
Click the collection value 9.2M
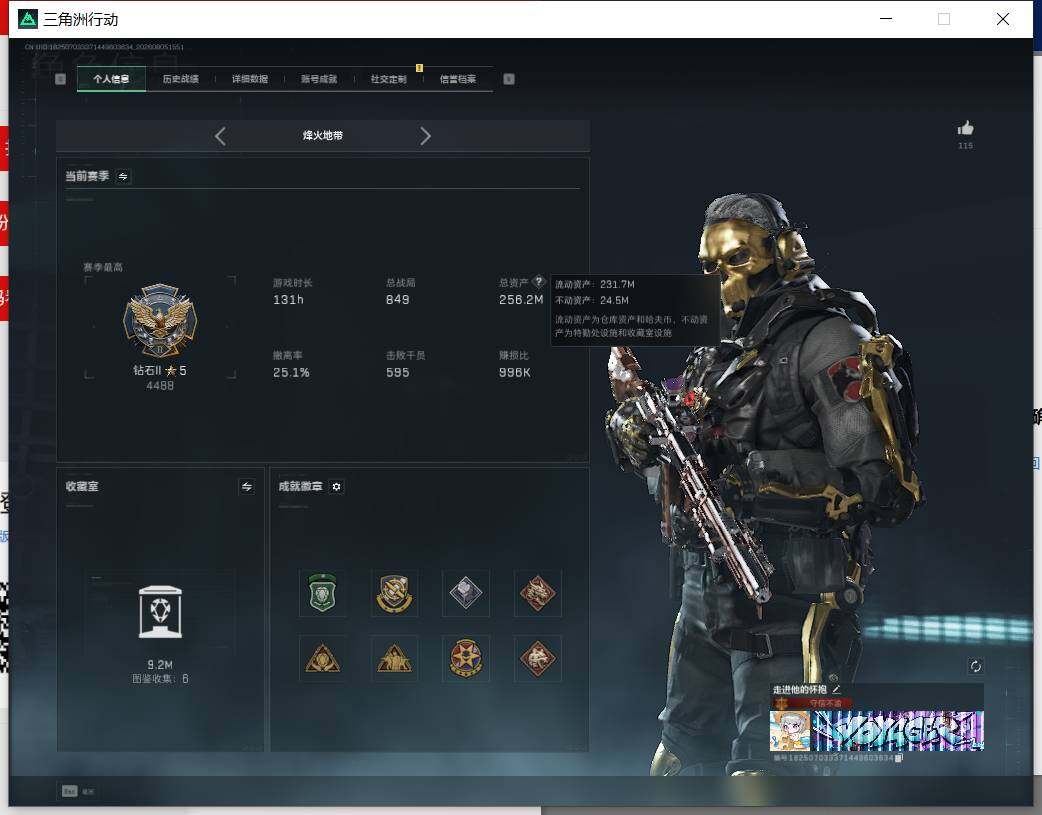[160, 665]
